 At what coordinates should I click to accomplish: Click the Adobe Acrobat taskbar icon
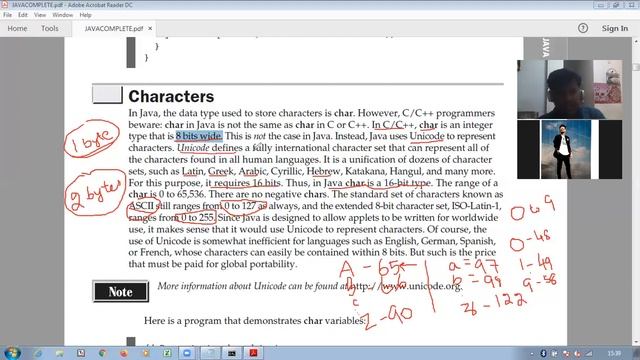pyautogui.click(x=253, y=353)
